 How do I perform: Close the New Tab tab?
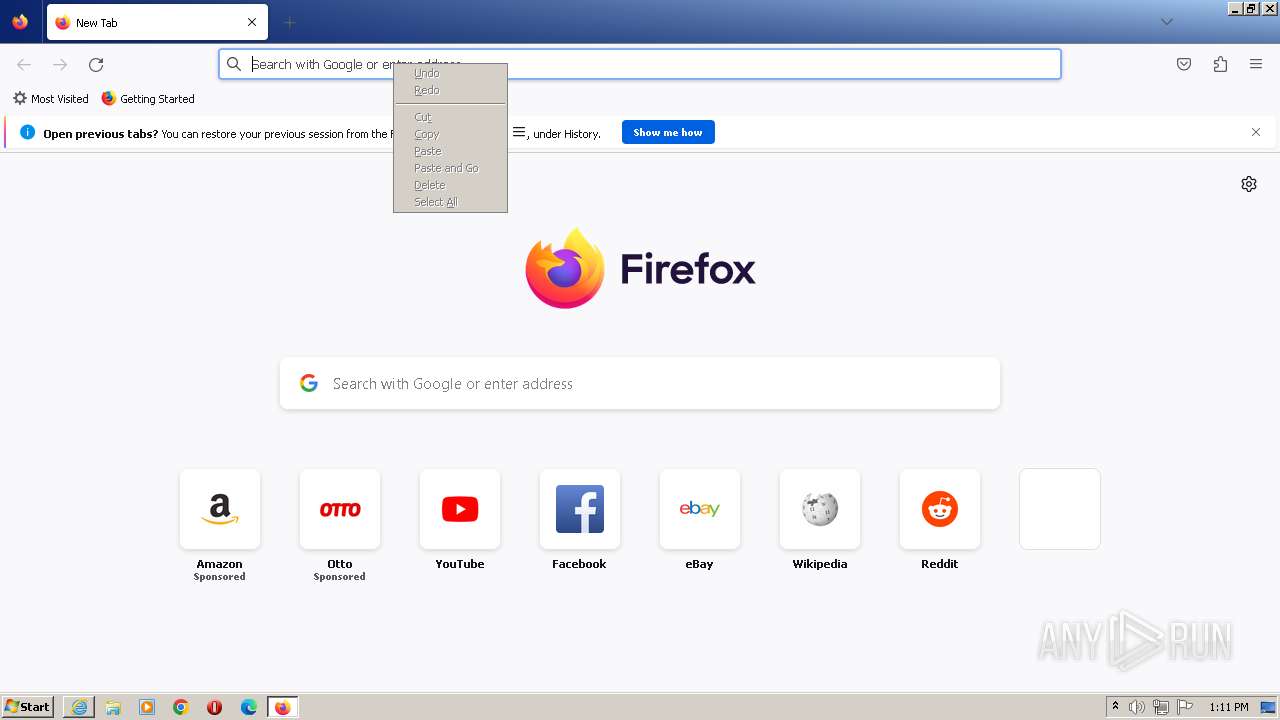(252, 22)
